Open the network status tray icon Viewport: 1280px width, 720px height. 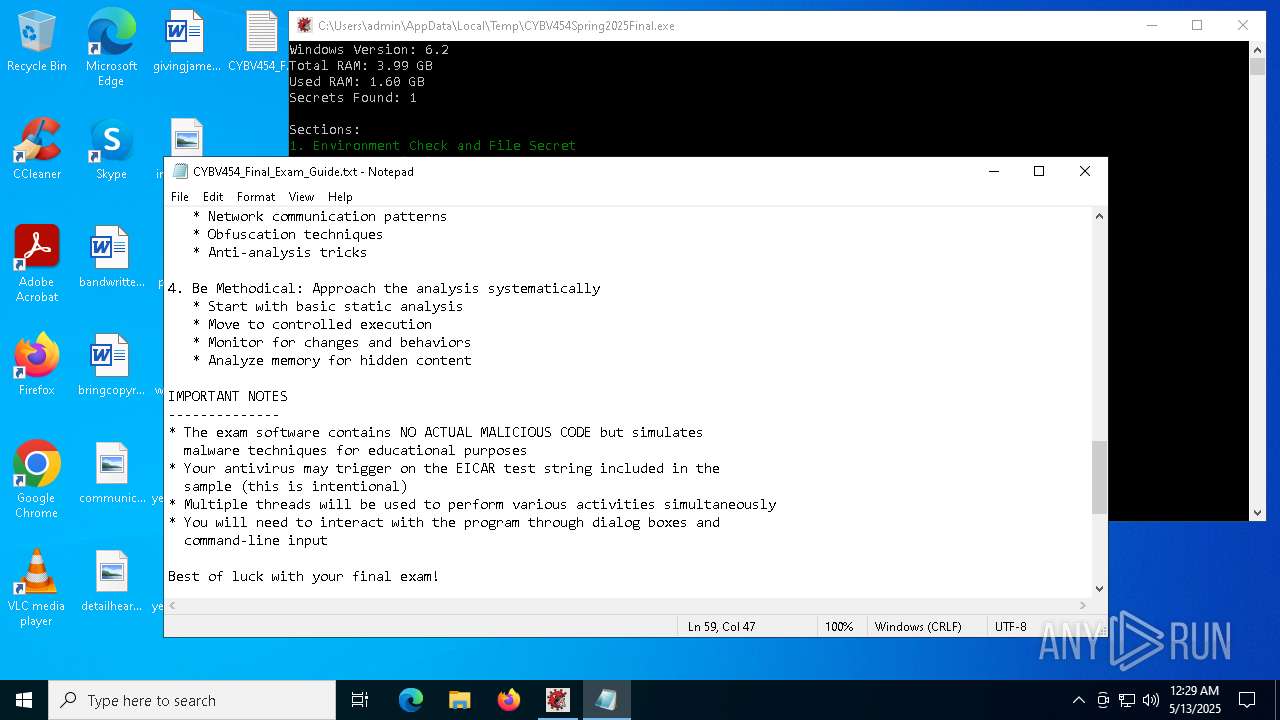pos(1127,700)
